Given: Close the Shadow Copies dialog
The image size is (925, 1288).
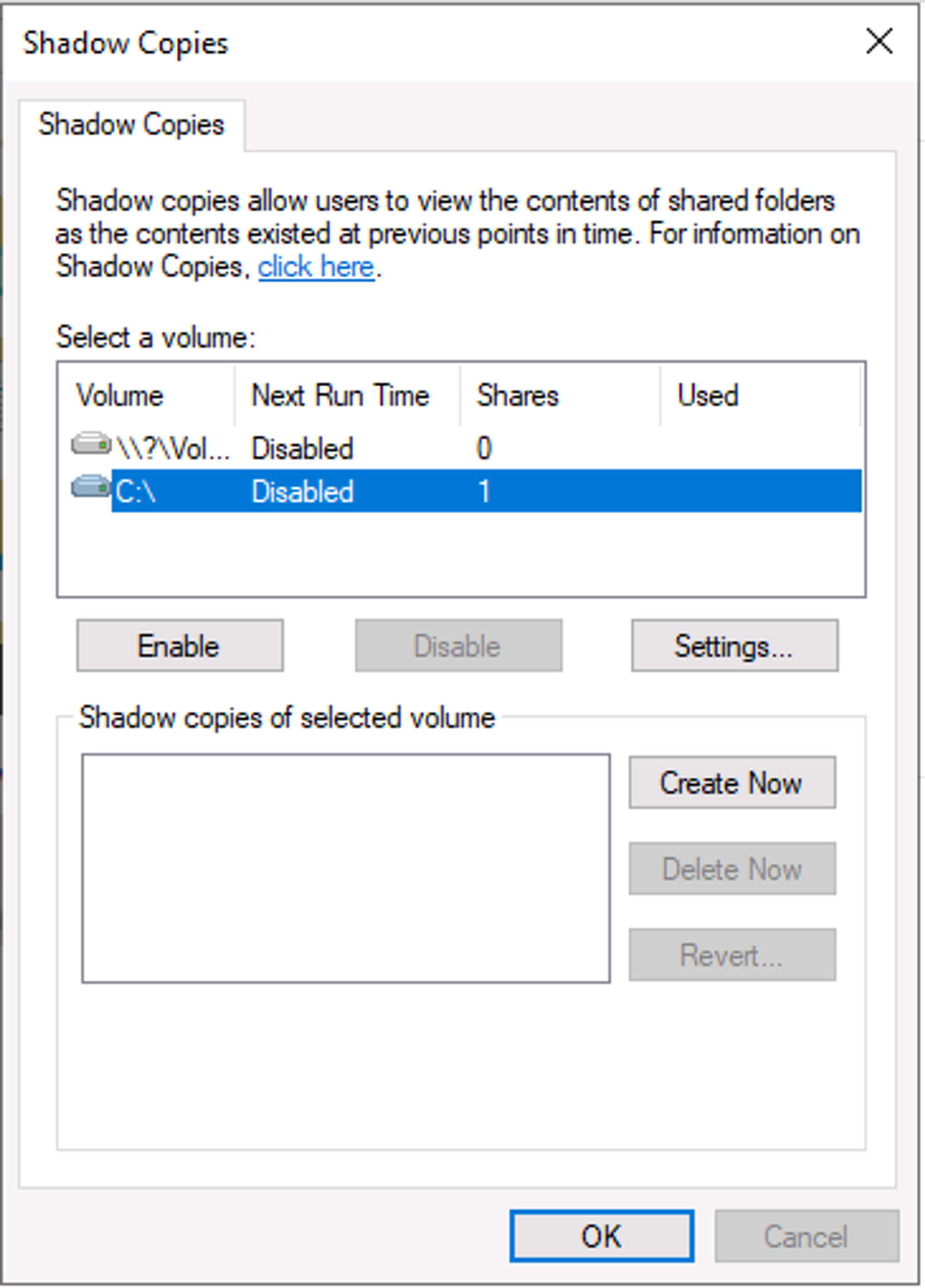Looking at the screenshot, I should 878,42.
